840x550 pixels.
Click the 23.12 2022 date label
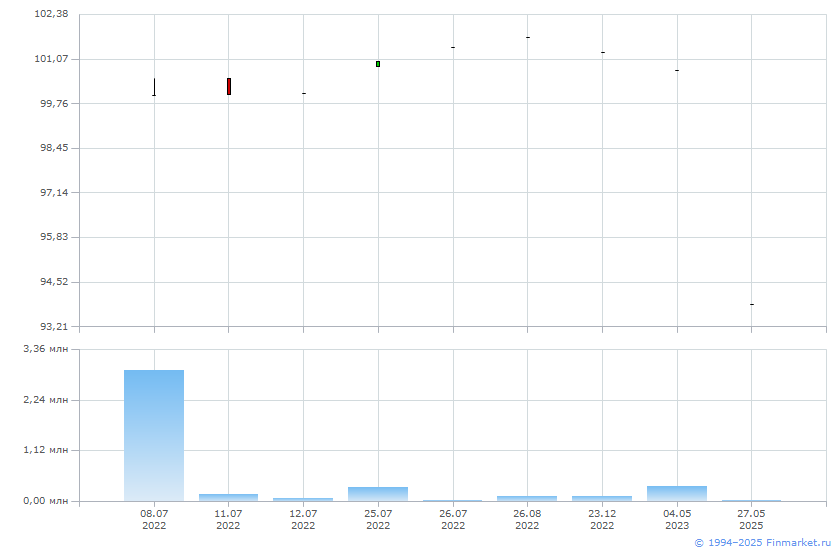[x=602, y=519]
